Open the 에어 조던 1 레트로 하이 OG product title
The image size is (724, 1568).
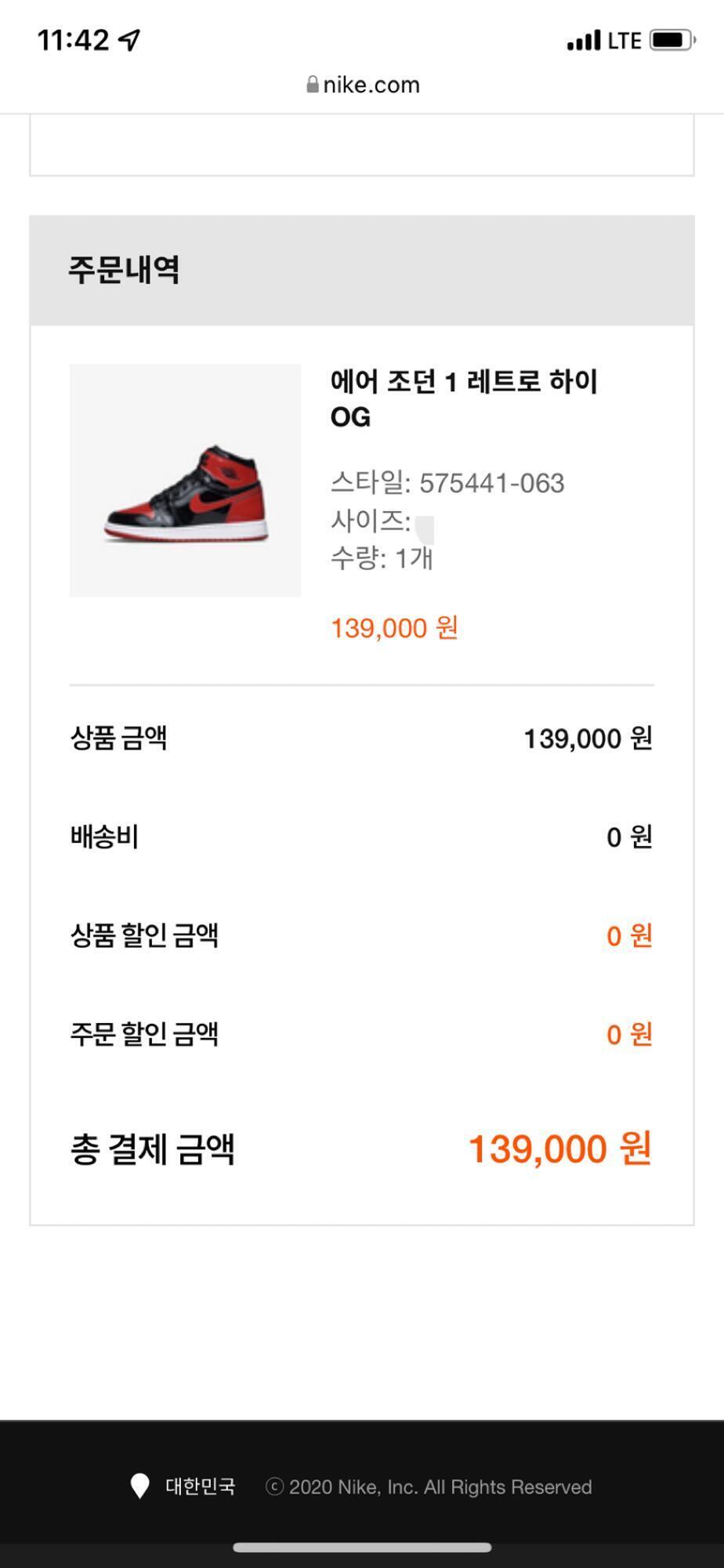click(464, 399)
